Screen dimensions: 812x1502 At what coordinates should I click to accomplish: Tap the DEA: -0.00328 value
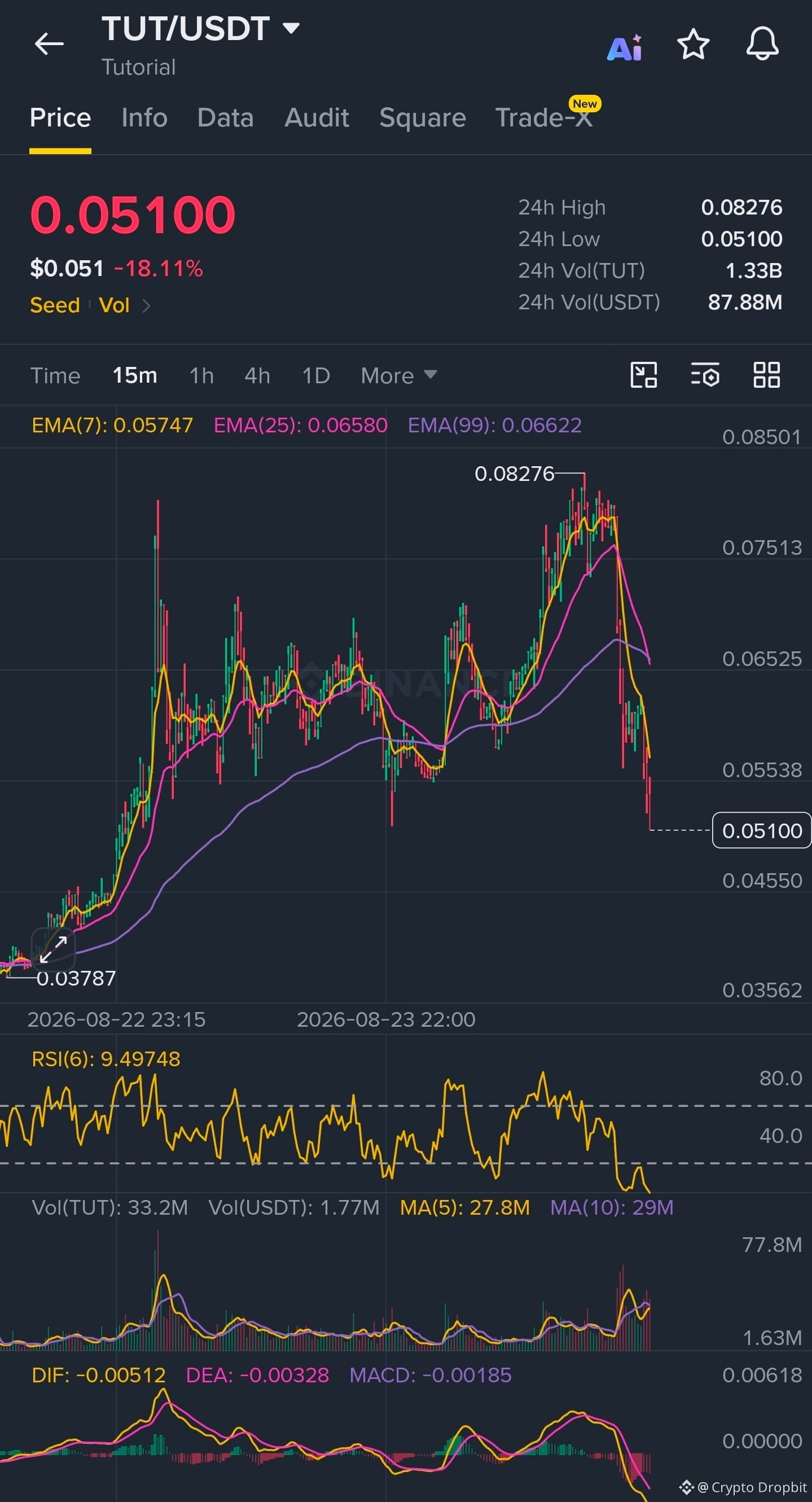257,1375
